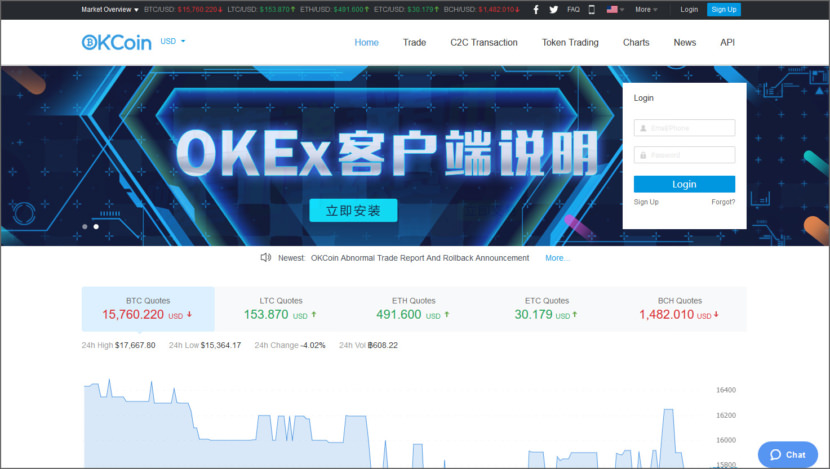Viewport: 830px width, 469px height.
Task: Open the US flag language selector
Action: point(615,10)
